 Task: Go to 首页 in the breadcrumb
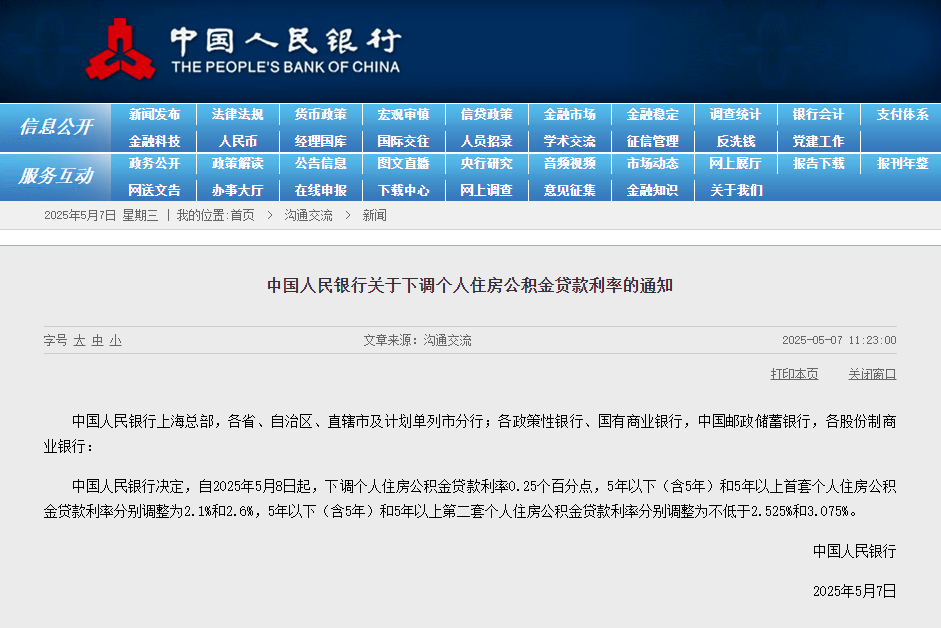tap(242, 216)
